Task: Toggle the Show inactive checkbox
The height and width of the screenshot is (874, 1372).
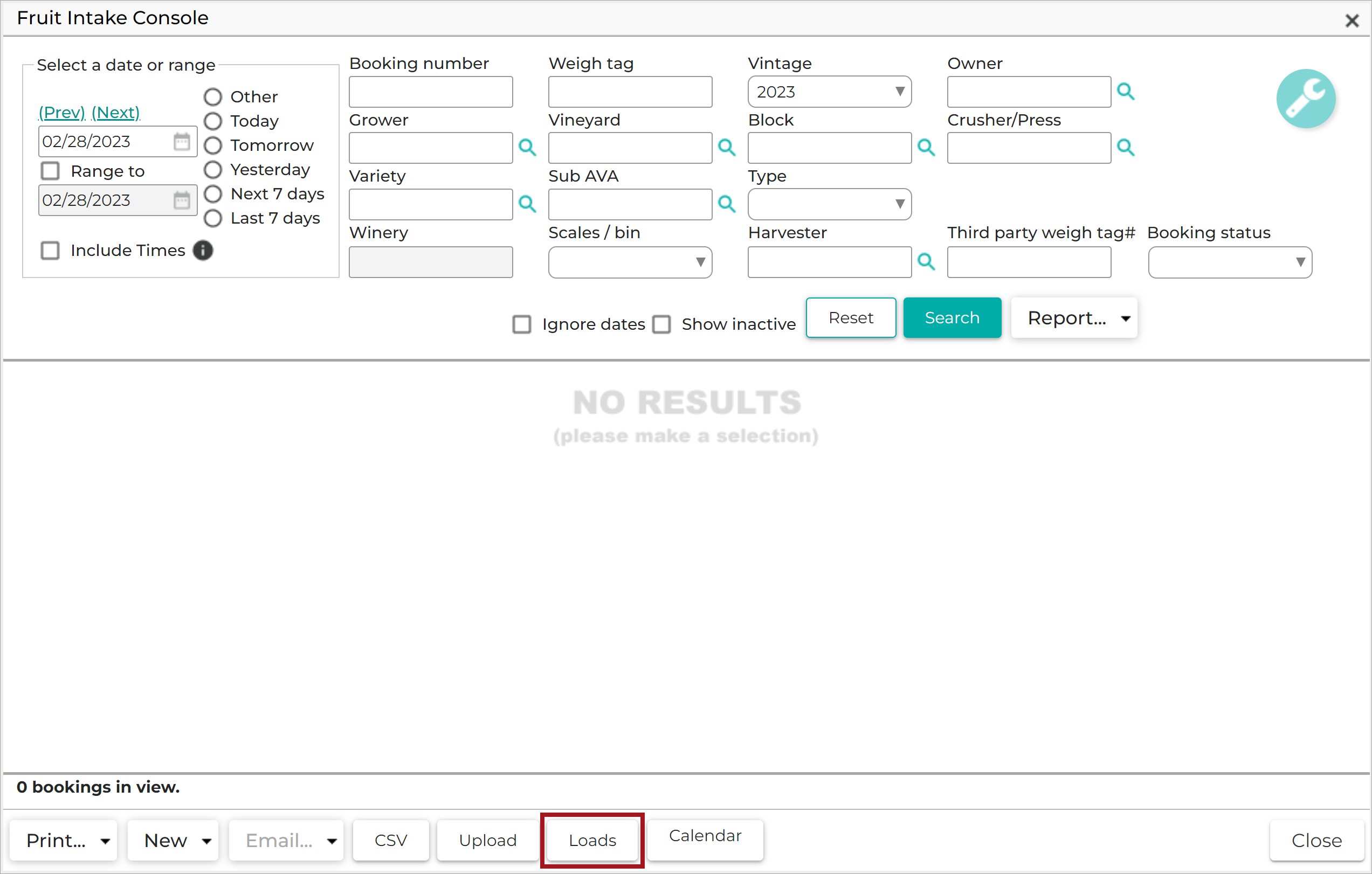Action: click(661, 324)
